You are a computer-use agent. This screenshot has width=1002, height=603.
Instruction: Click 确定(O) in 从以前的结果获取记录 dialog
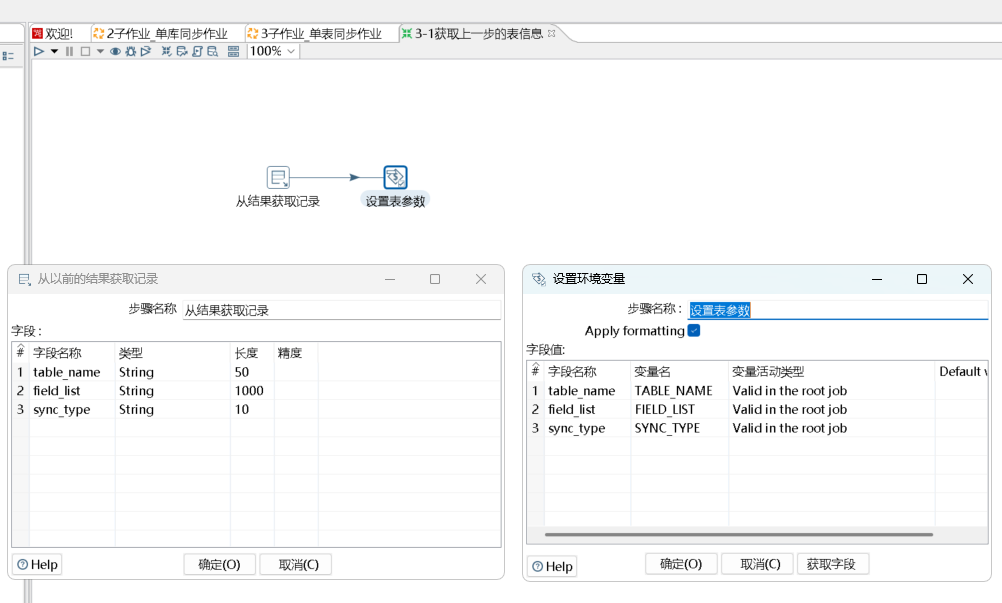point(220,565)
